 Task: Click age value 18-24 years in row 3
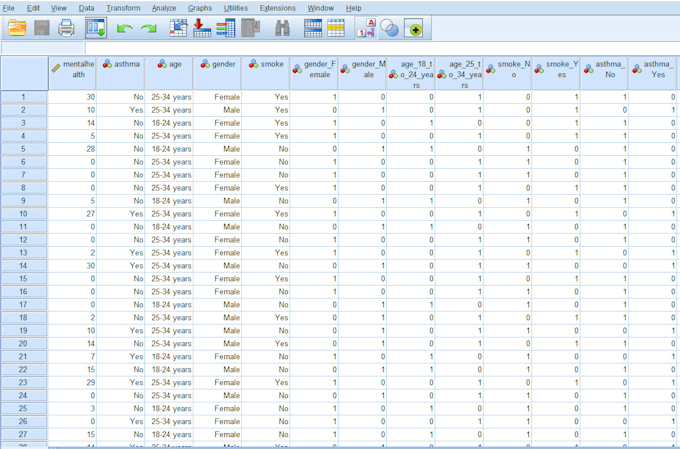169,123
